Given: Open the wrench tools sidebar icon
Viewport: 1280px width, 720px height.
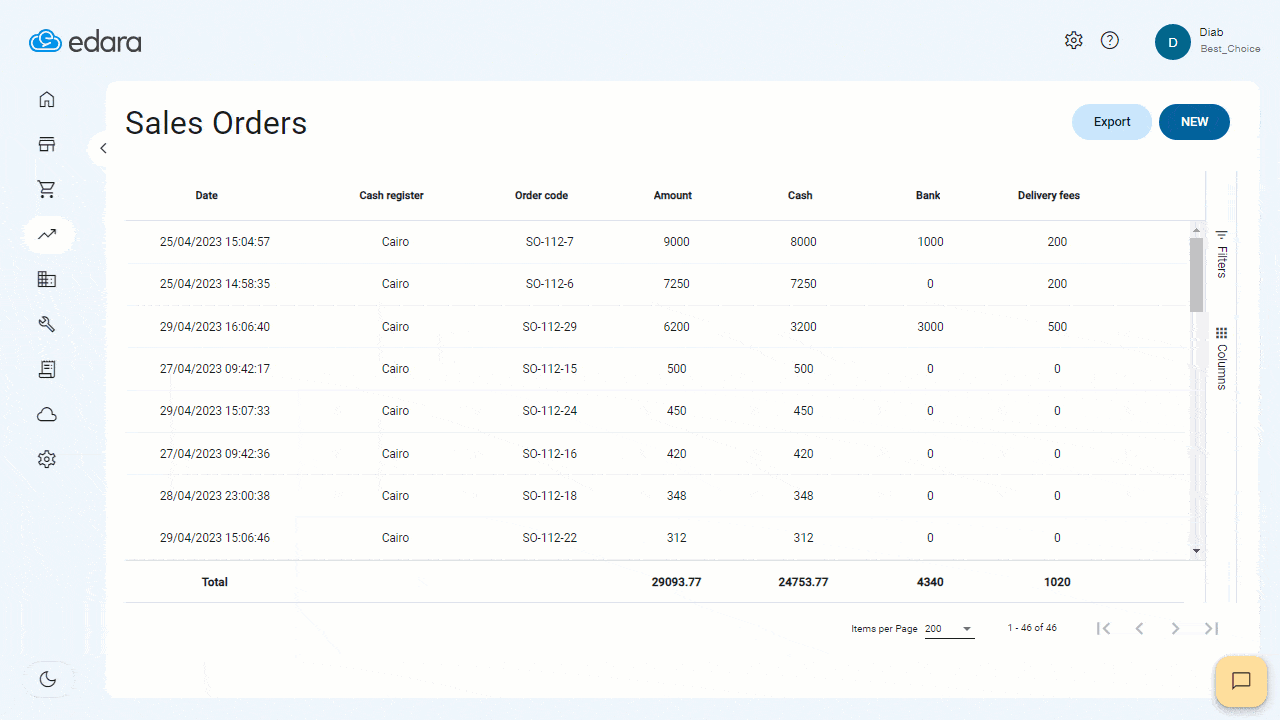Looking at the screenshot, I should (x=47, y=324).
